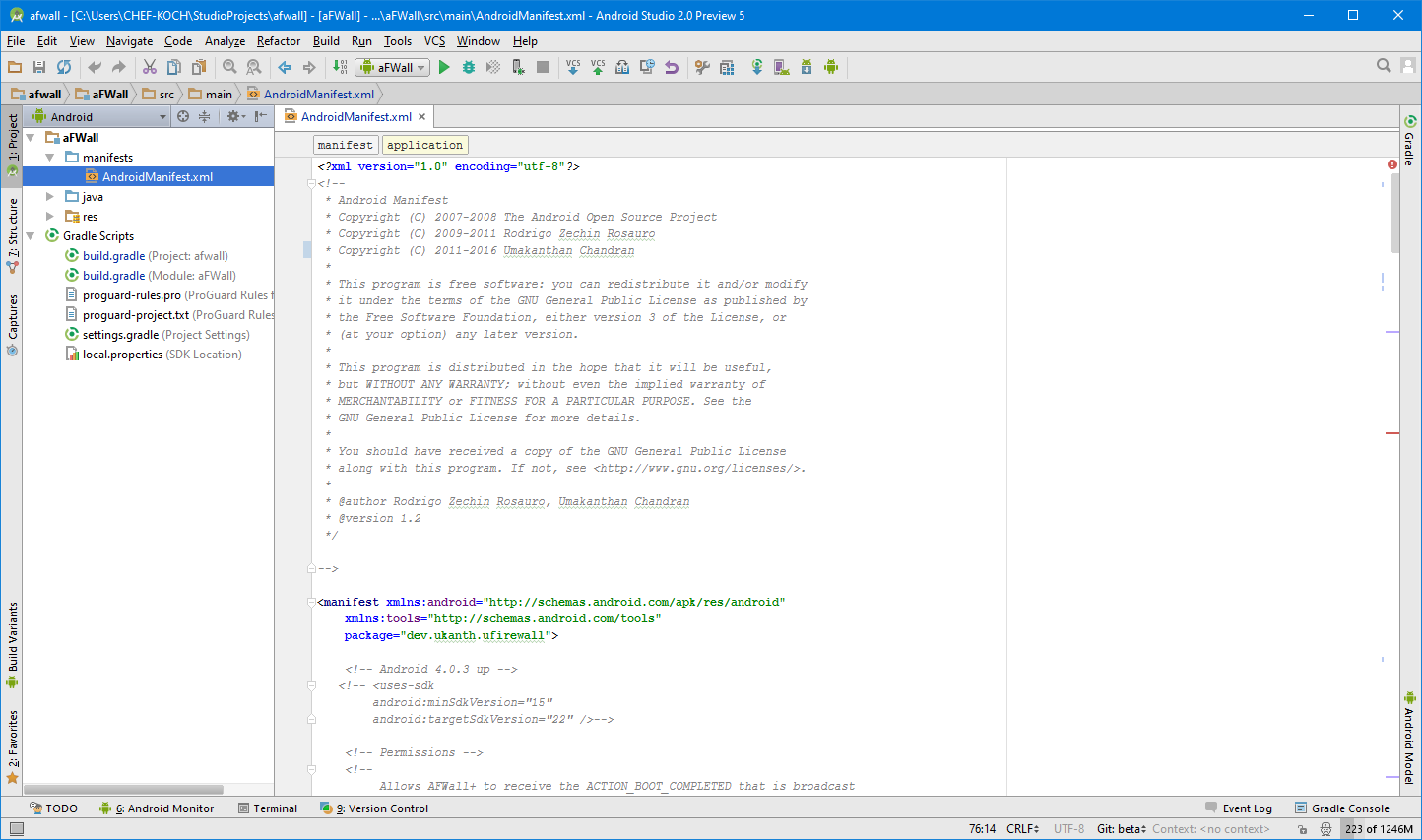Open the Terminal tool window
Image resolution: width=1422 pixels, height=840 pixels.
[x=268, y=808]
